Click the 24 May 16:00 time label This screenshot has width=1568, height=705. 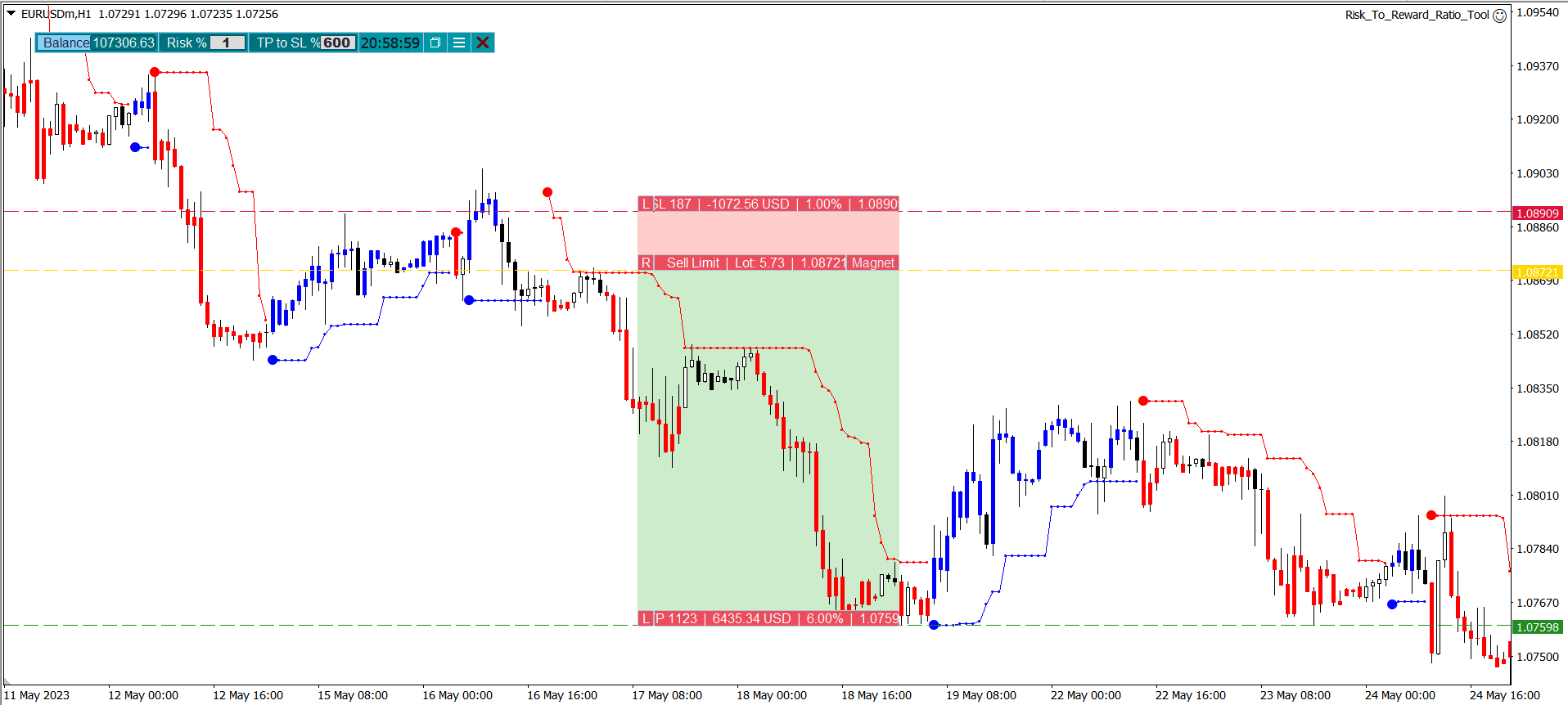pyautogui.click(x=1505, y=695)
